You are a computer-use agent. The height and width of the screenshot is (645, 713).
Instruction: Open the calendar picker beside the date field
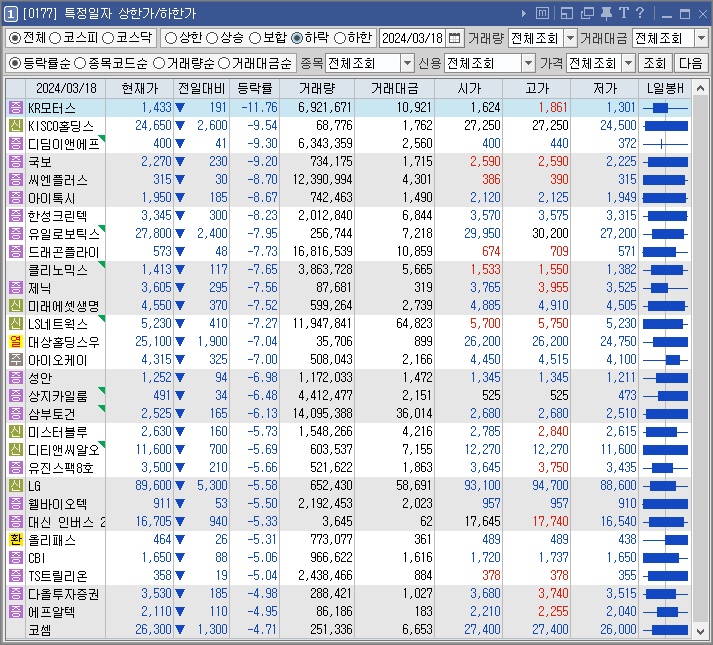click(x=454, y=38)
